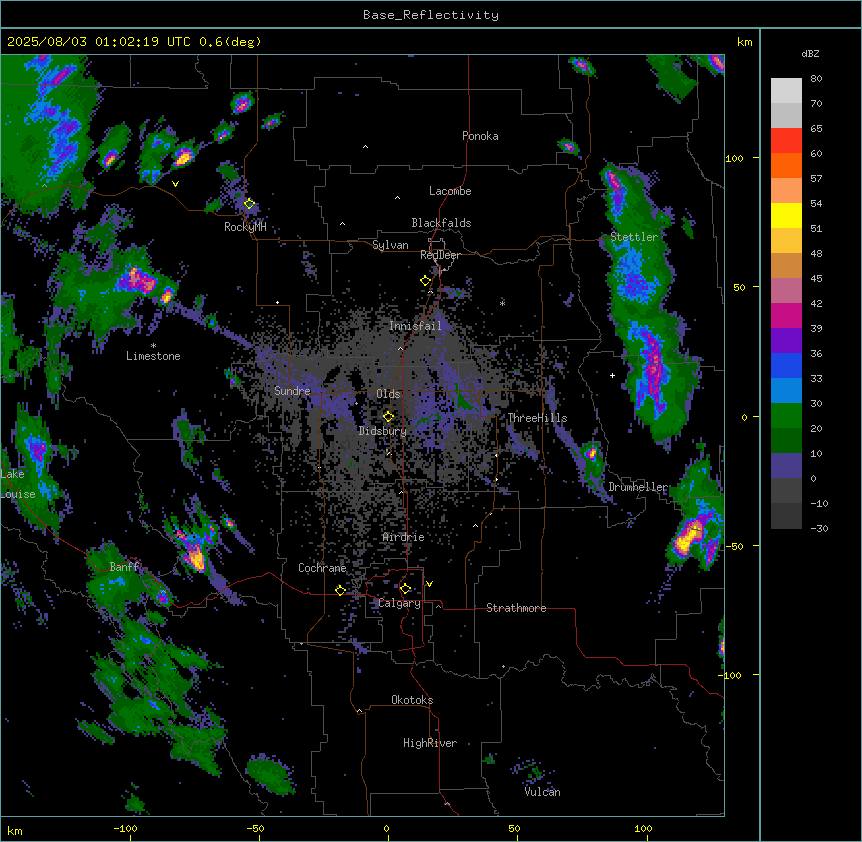Click the Sundre city label
The width and height of the screenshot is (862, 842).
click(292, 391)
